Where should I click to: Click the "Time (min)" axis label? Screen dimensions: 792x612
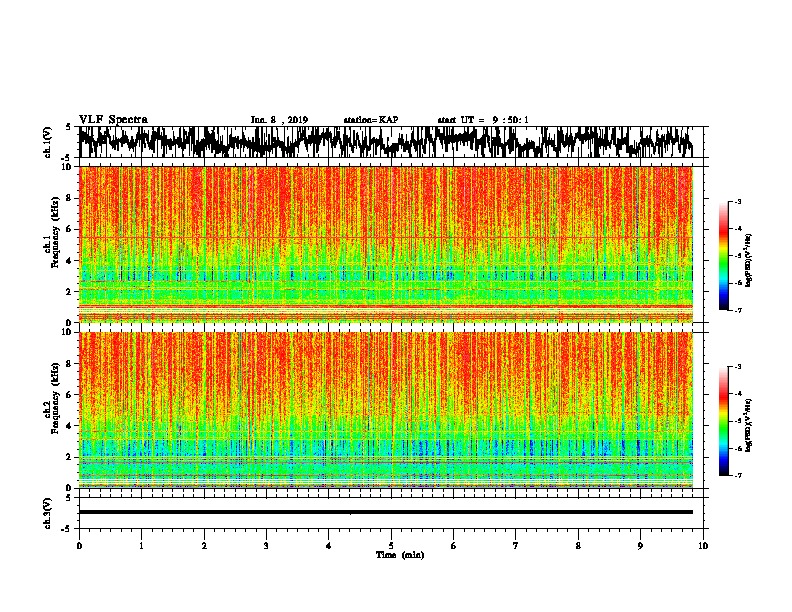click(x=400, y=555)
